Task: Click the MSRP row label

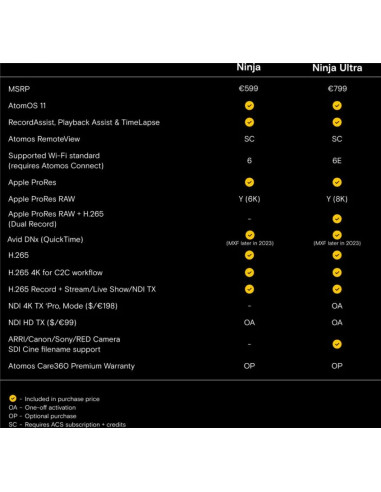Action: click(x=19, y=89)
